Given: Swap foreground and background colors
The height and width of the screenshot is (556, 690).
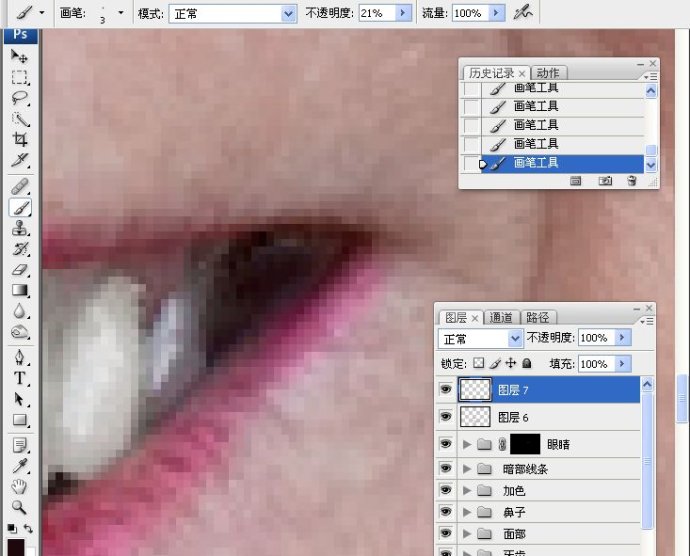Looking at the screenshot, I should click(x=28, y=528).
